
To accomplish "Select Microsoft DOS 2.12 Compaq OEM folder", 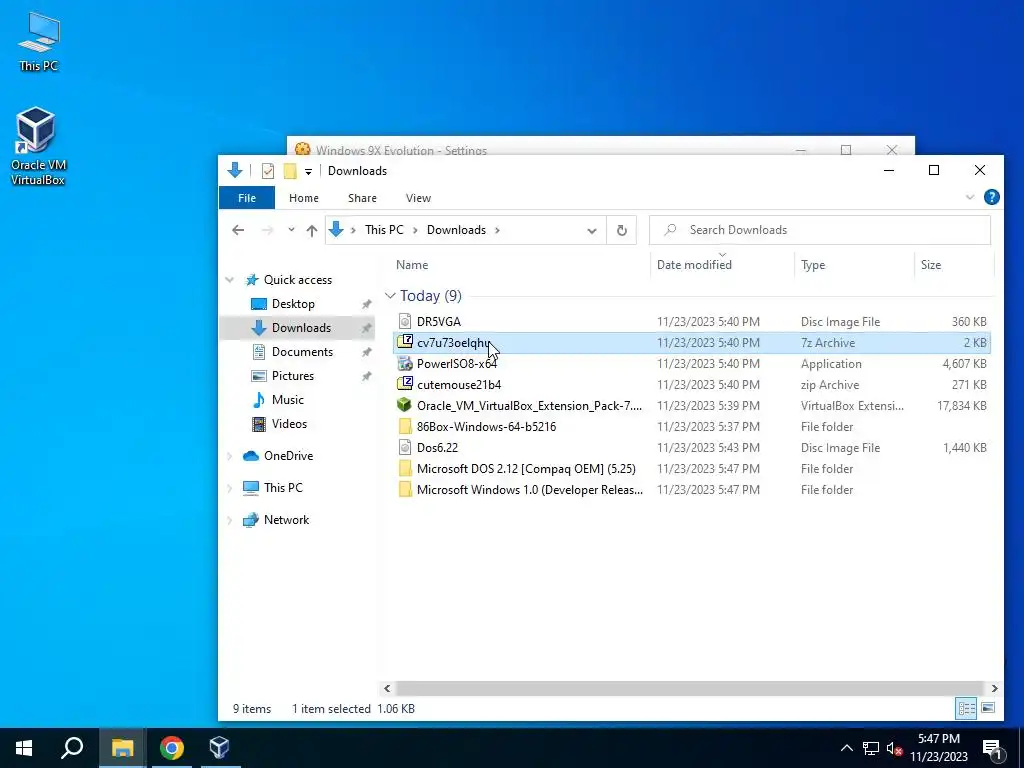I will 692,468.
